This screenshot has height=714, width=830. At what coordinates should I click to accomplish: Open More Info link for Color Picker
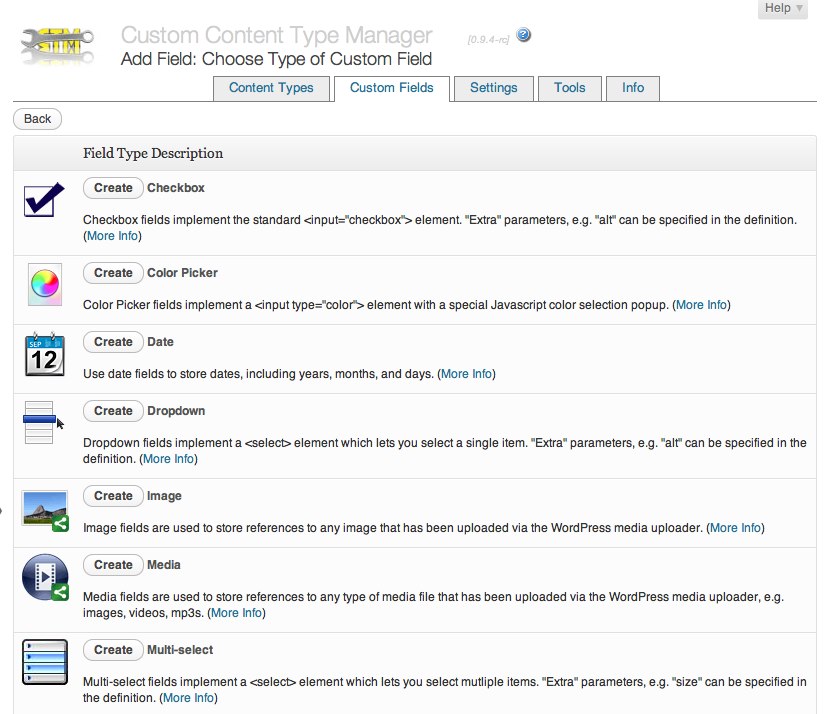coord(701,305)
